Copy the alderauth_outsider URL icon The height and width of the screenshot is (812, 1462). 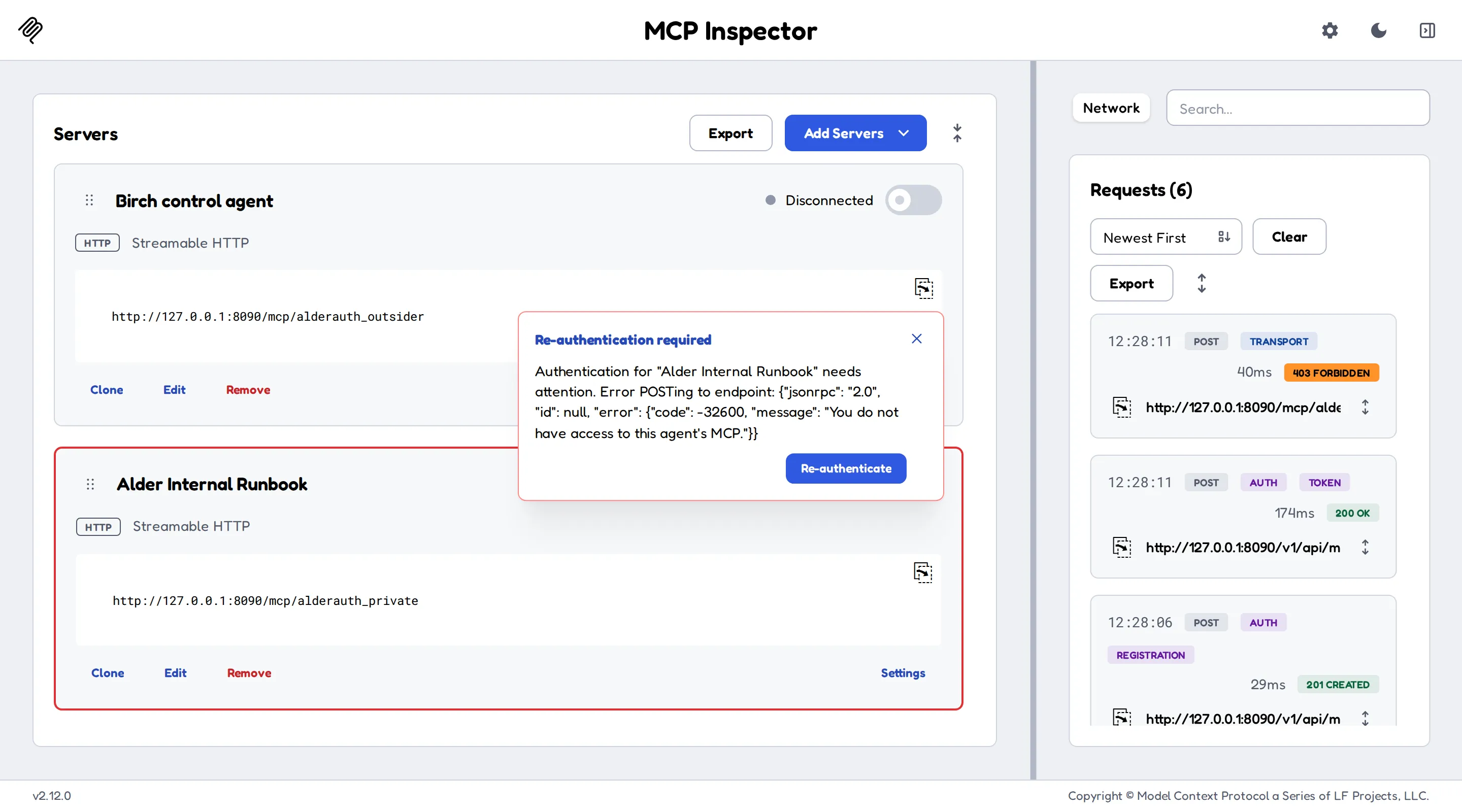click(923, 288)
